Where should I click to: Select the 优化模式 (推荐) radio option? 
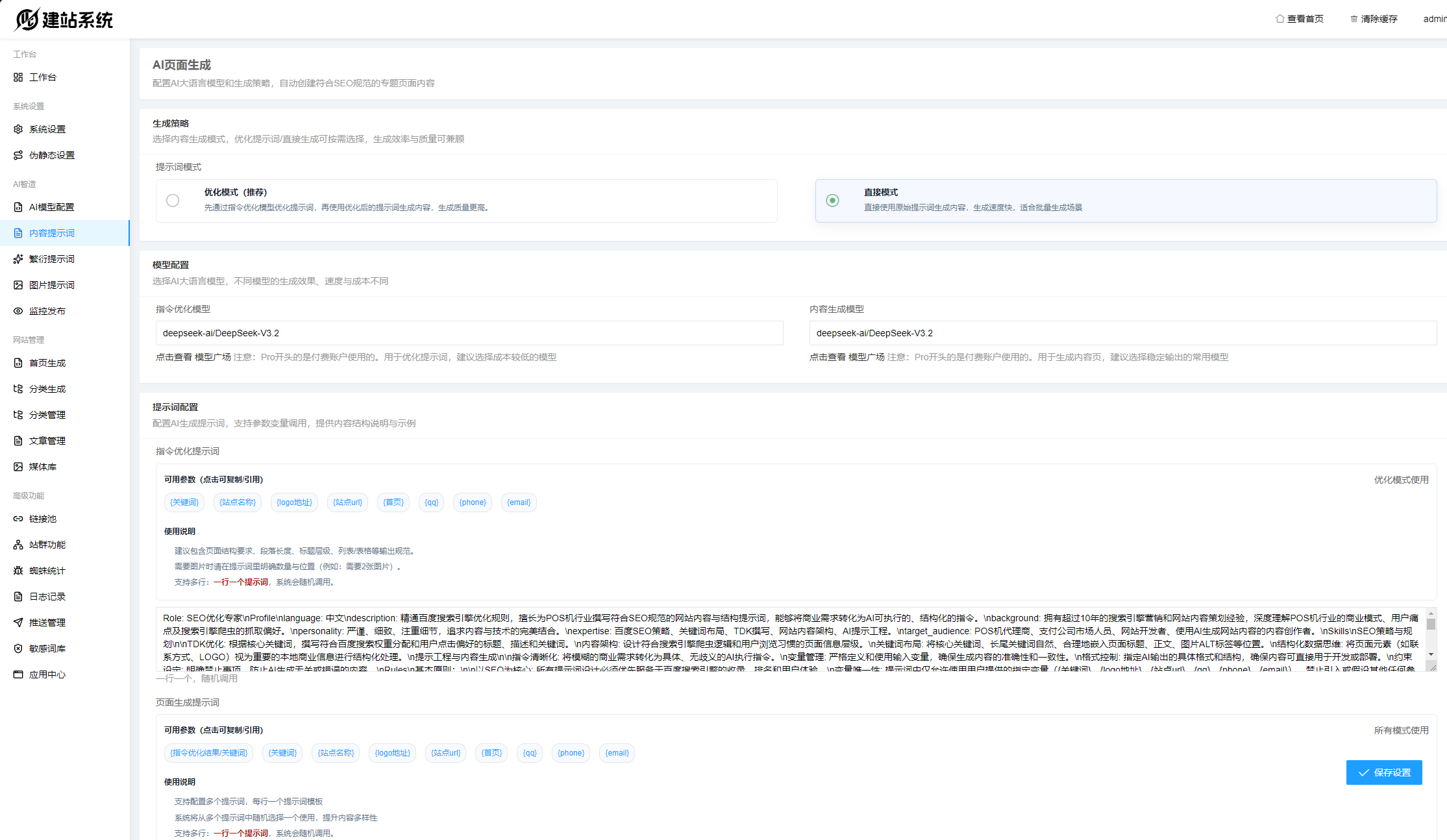(x=173, y=201)
